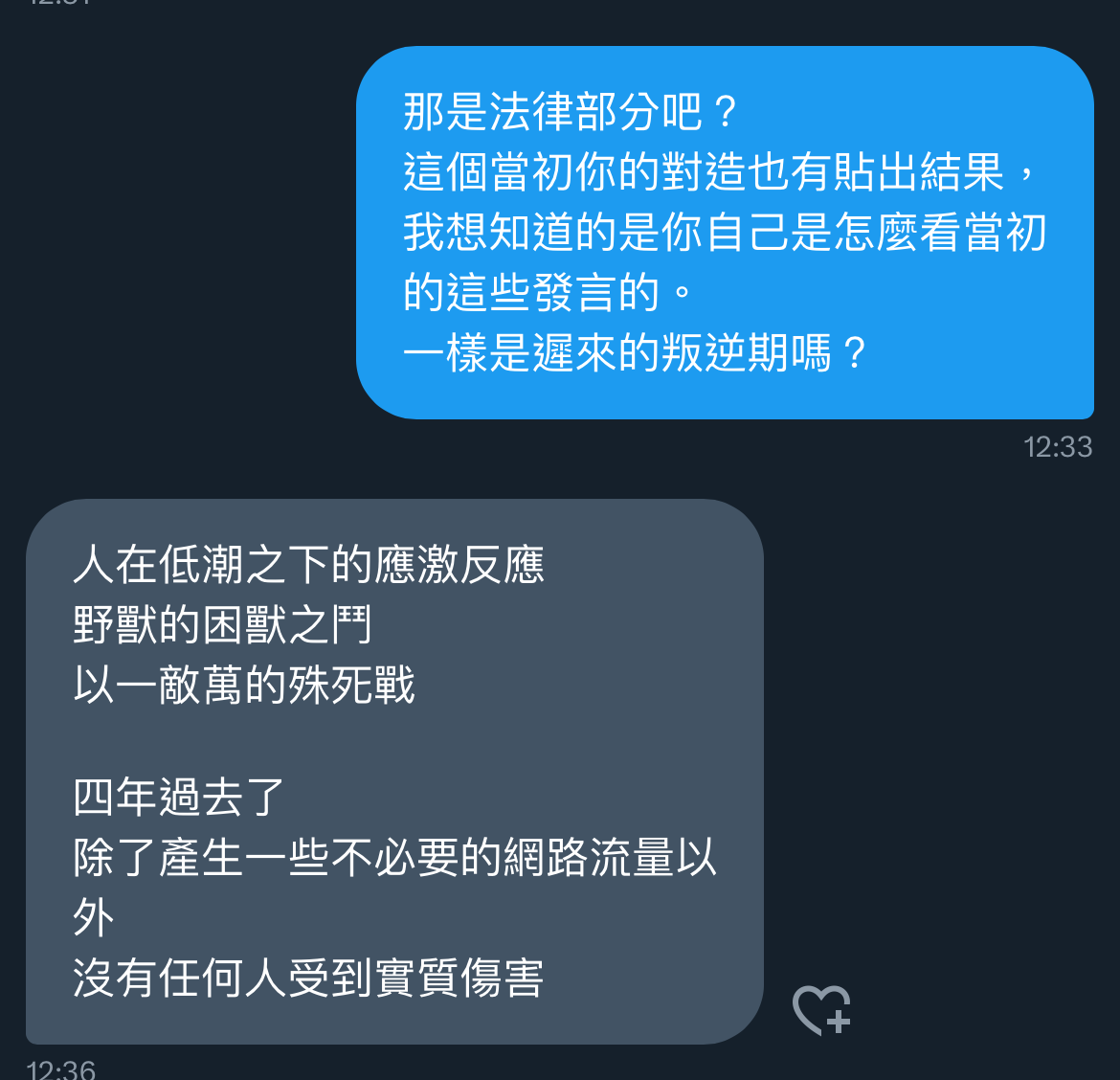
Task: Click the line '一樣是遲來的叛逆期嗎？'
Action: click(x=636, y=353)
